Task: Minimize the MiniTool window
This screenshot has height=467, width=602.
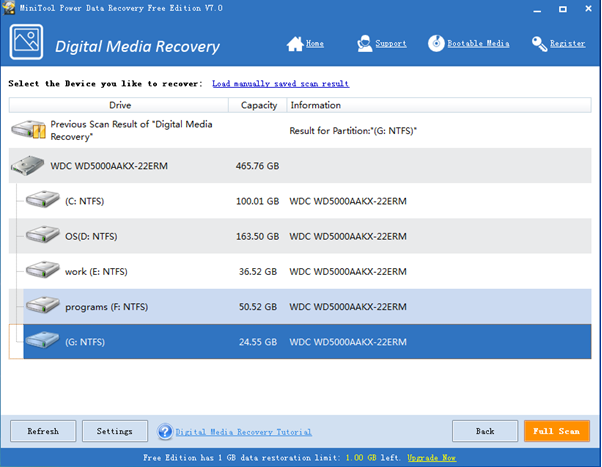Action: 537,9
